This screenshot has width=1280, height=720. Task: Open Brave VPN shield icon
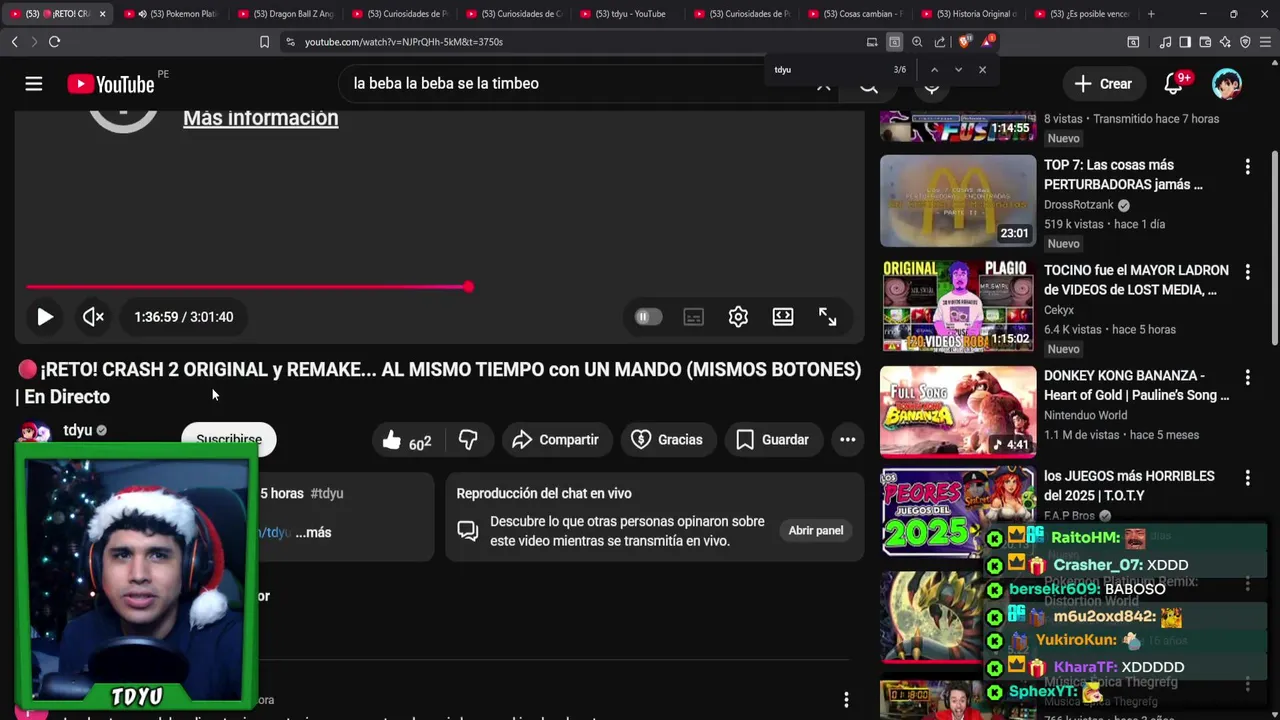click(x=1245, y=42)
